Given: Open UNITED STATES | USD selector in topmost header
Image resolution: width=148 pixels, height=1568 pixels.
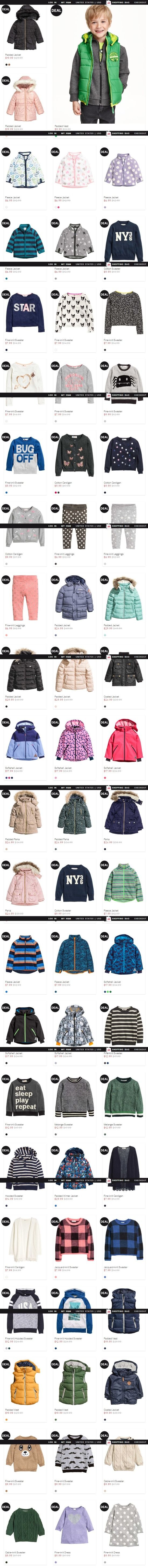Looking at the screenshot, I should pos(88,2).
